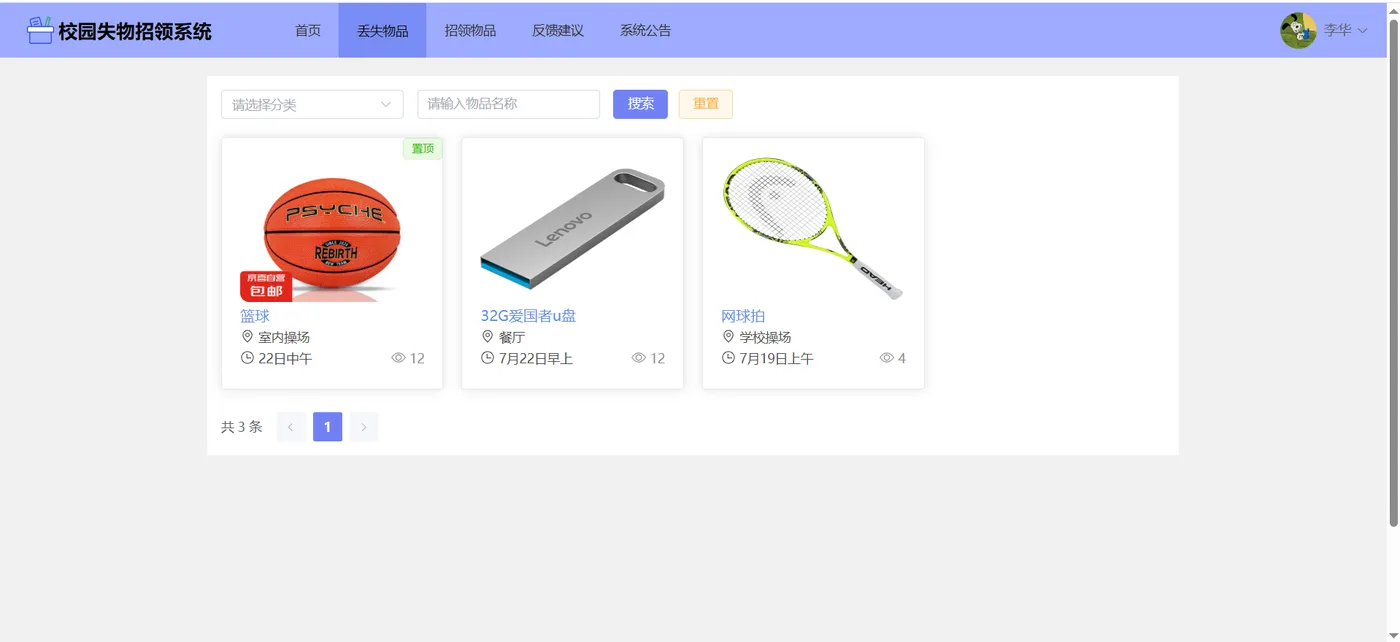Screen dimensions: 1400x642
Task: Click the 共 3 条 total count text
Action: pos(242,427)
